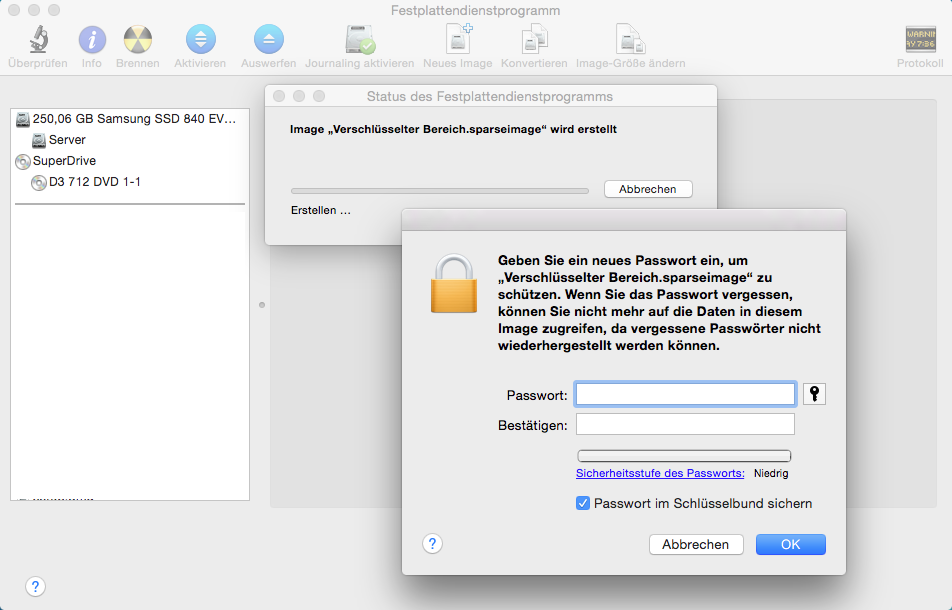Viewport: 952px width, 610px height.
Task: Open the Info toolbar icon
Action: click(x=92, y=40)
